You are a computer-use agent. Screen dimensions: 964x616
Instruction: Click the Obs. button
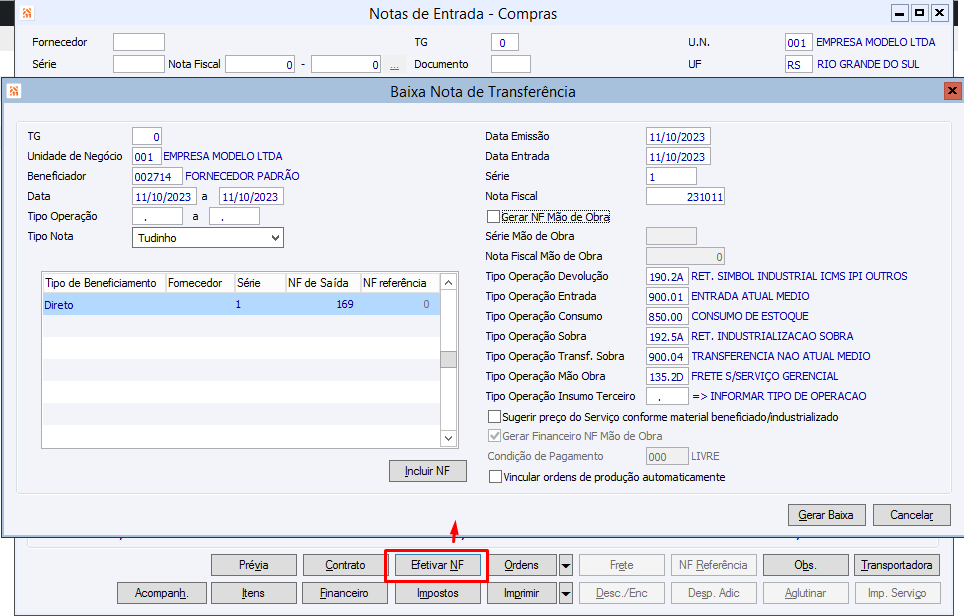click(x=805, y=565)
